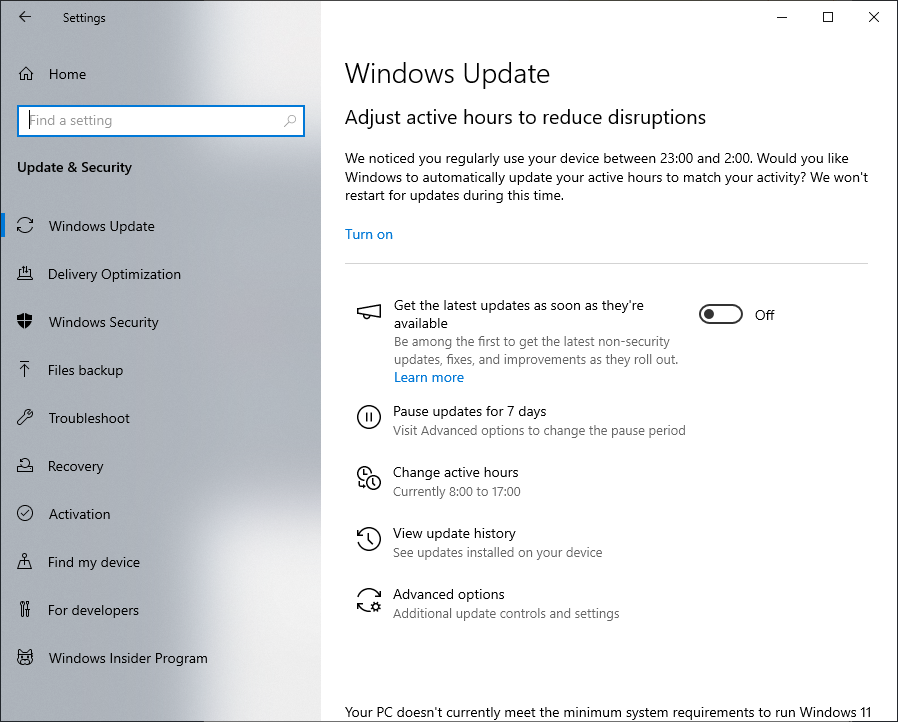
Task: Go to the Troubleshoot section
Action: pos(89,418)
